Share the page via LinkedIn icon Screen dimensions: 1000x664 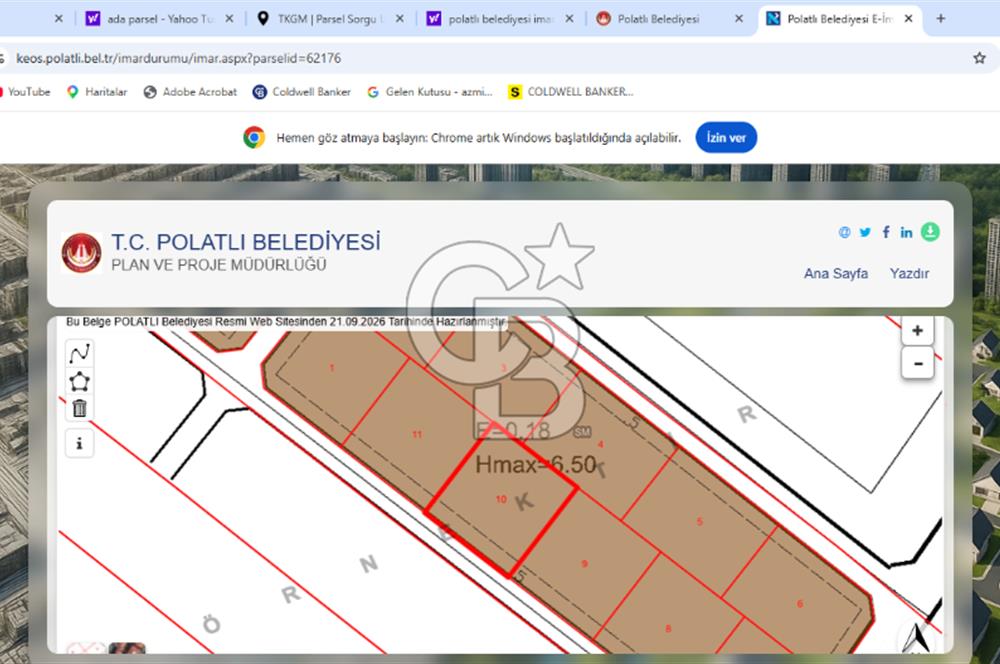click(906, 232)
